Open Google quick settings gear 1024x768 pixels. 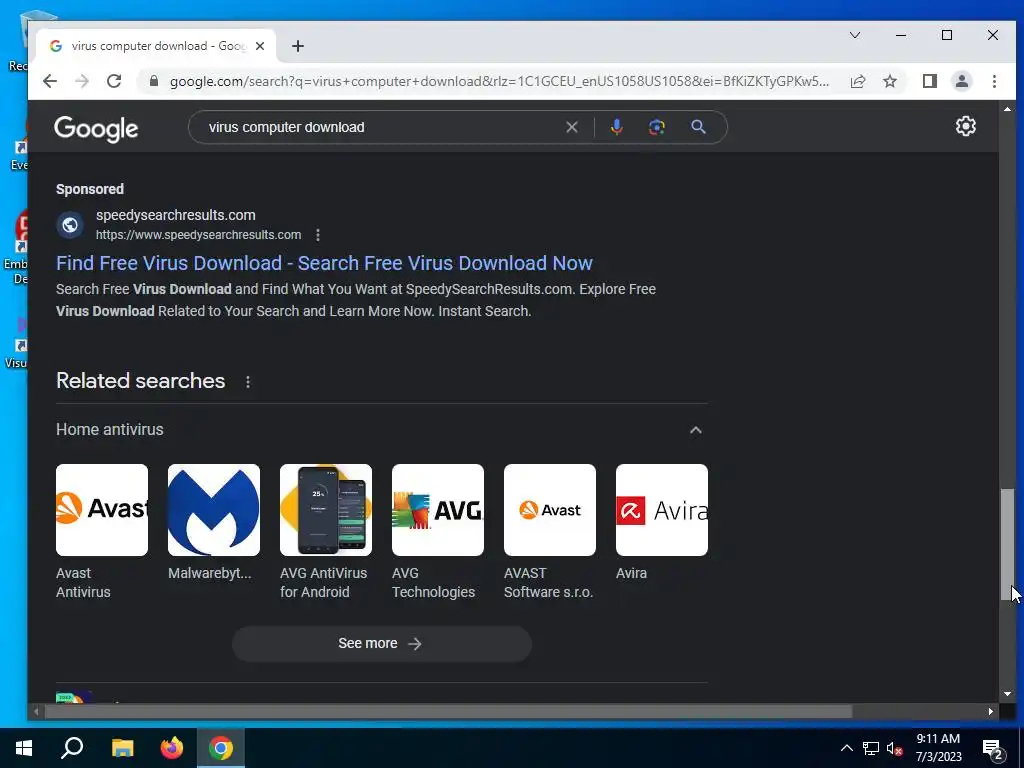coord(966,126)
